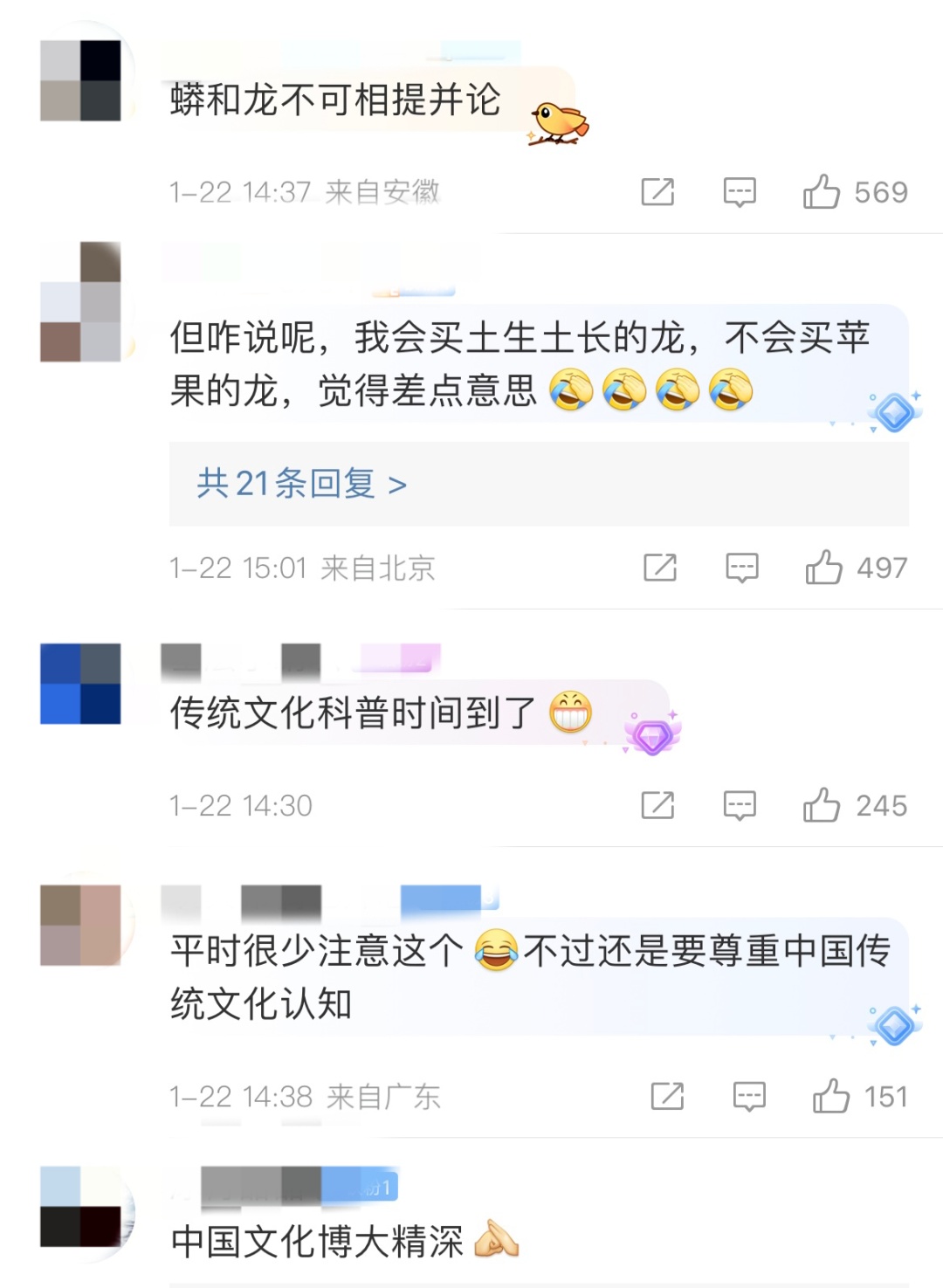This screenshot has width=943, height=1288.
Task: Open avatar of the 蟒和龙 commenter
Action: coord(80,80)
